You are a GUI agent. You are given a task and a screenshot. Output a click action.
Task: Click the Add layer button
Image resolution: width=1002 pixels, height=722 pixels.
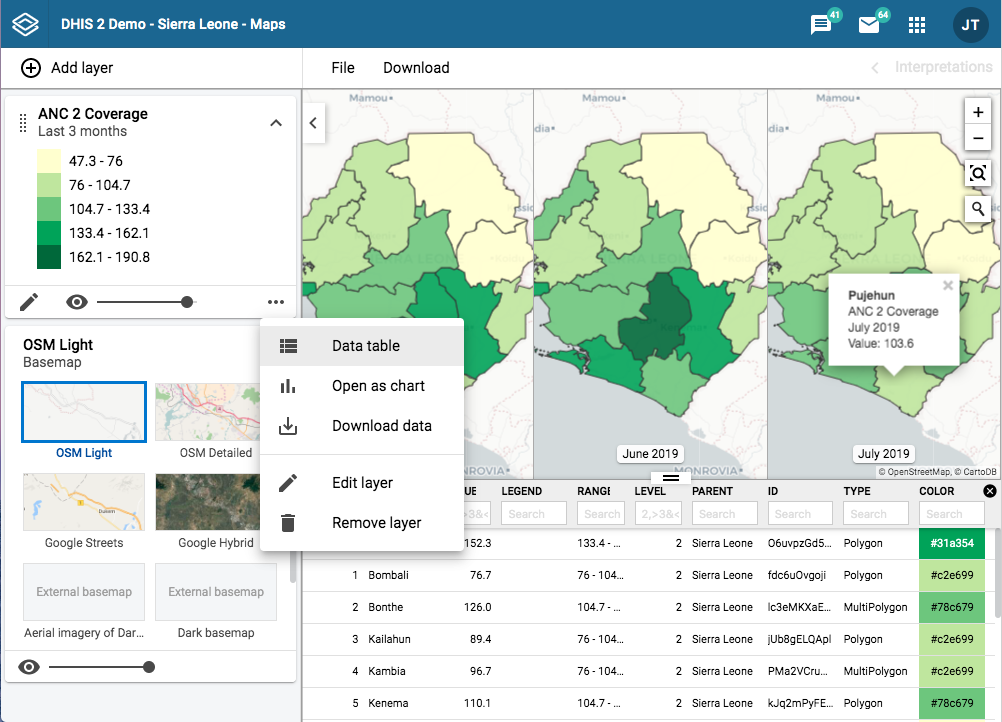67,68
